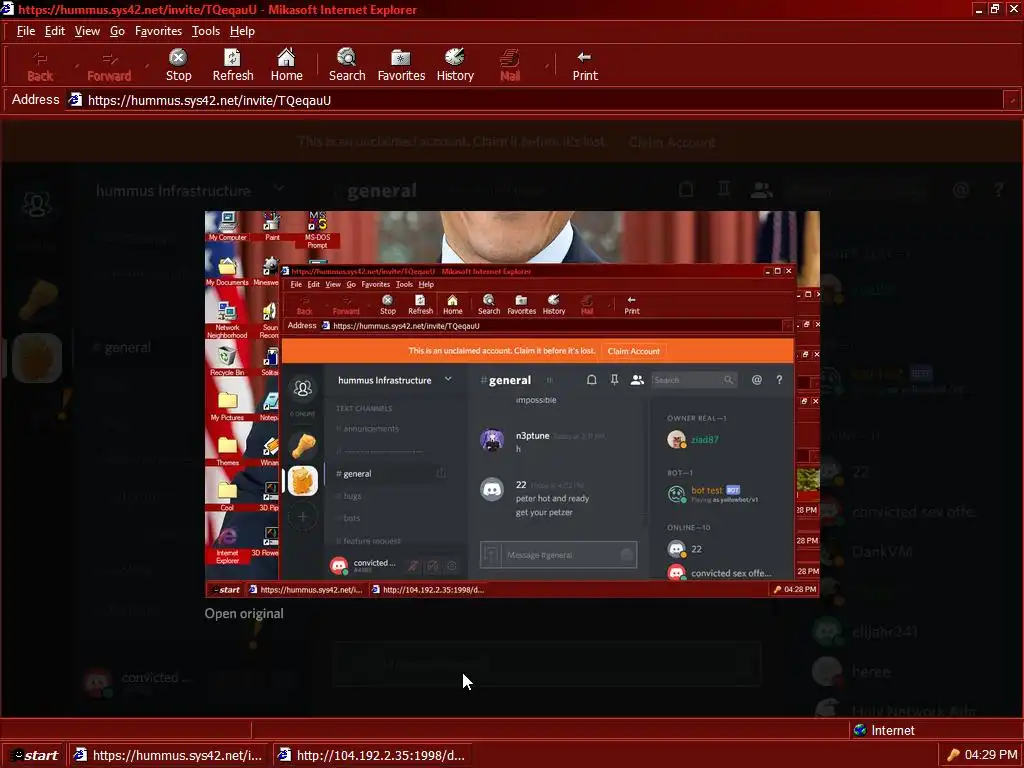Click the dimmed hummus Infrastructure server name
1024x768 pixels.
(x=173, y=190)
